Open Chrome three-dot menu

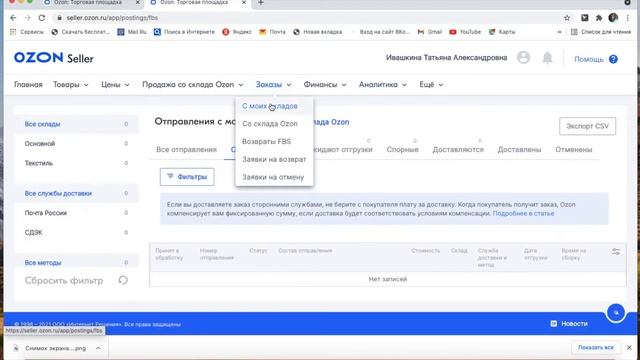628,18
